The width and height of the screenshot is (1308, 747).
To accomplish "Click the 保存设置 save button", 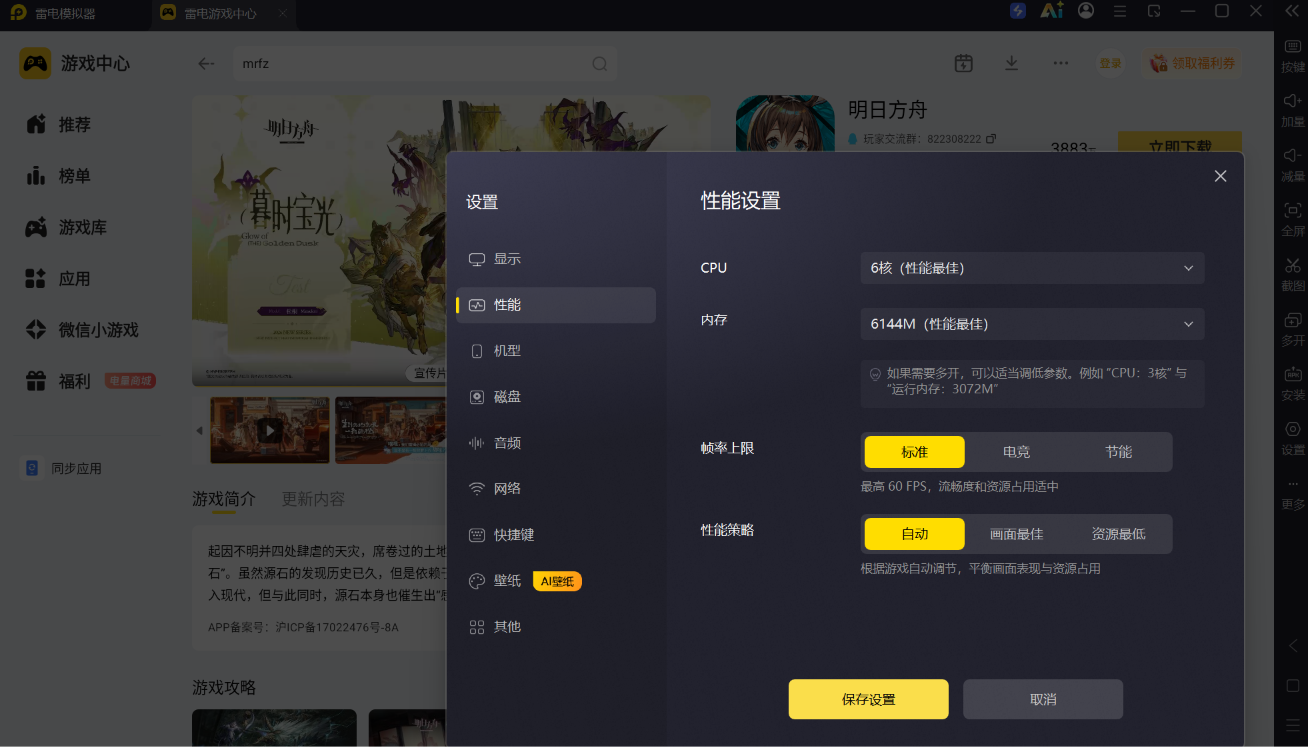I will [x=868, y=699].
